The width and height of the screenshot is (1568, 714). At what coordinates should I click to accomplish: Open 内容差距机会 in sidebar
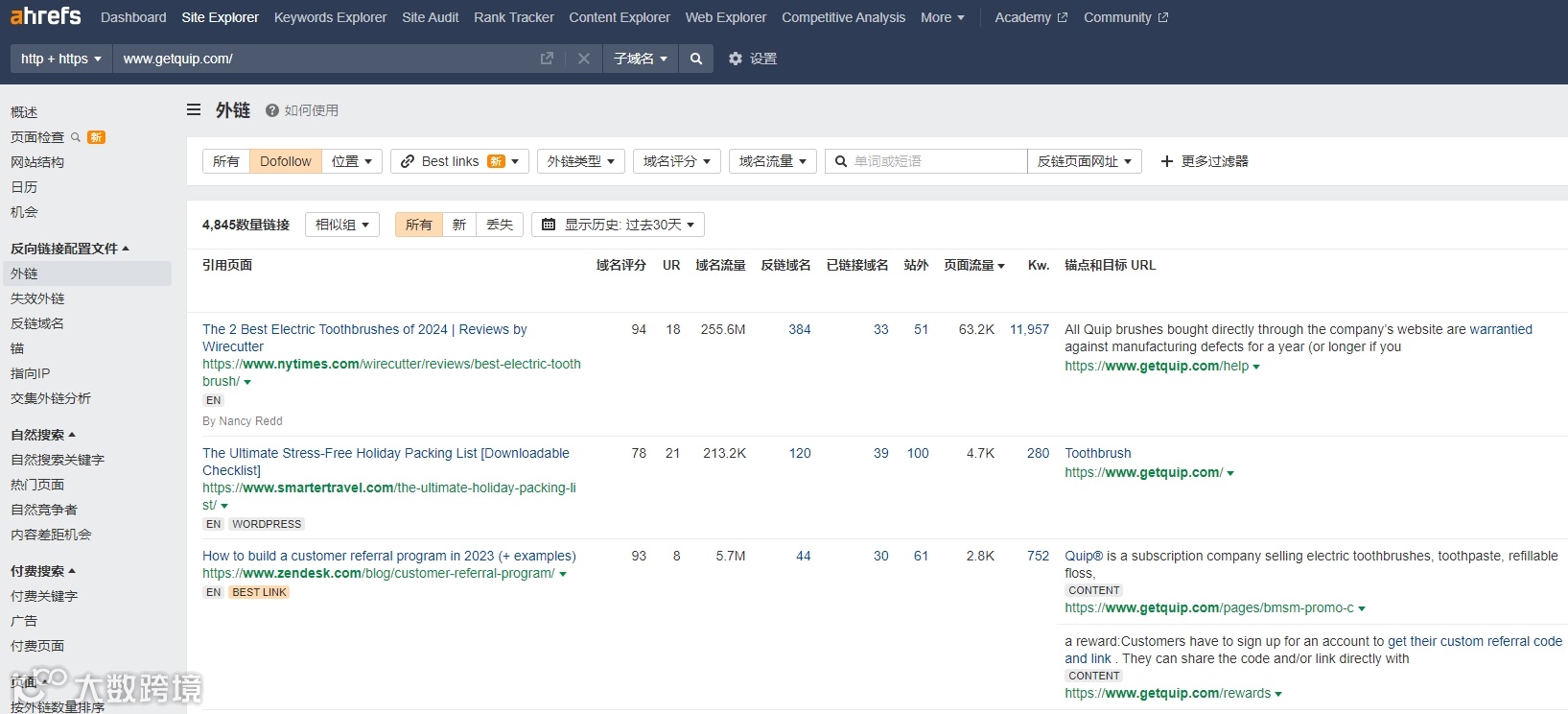tap(51, 535)
